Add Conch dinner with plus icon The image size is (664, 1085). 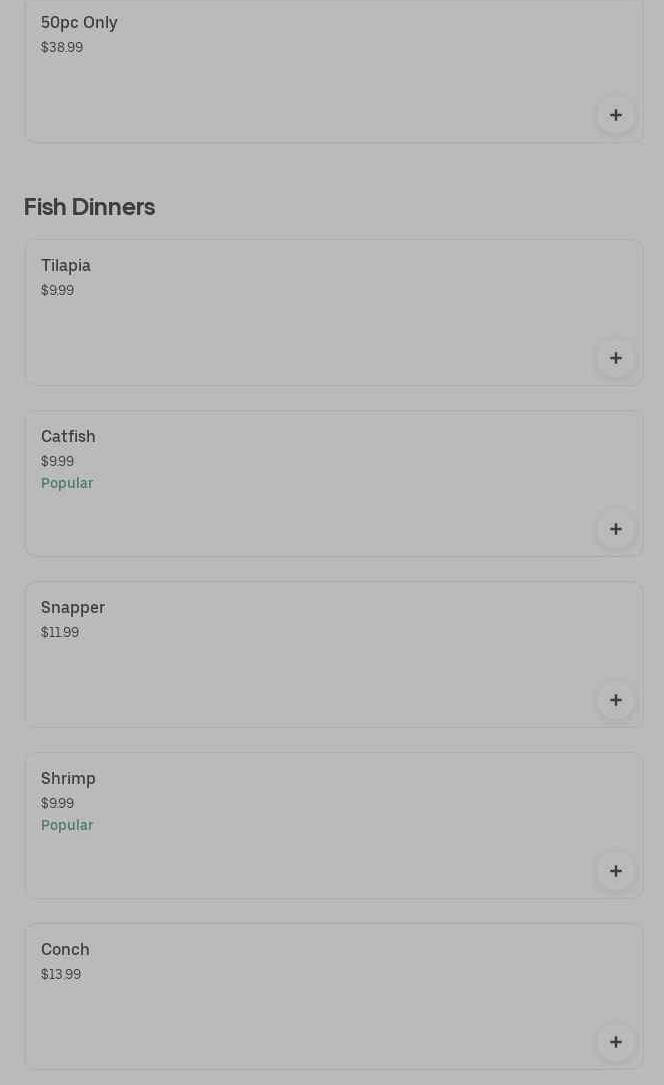coord(615,1042)
